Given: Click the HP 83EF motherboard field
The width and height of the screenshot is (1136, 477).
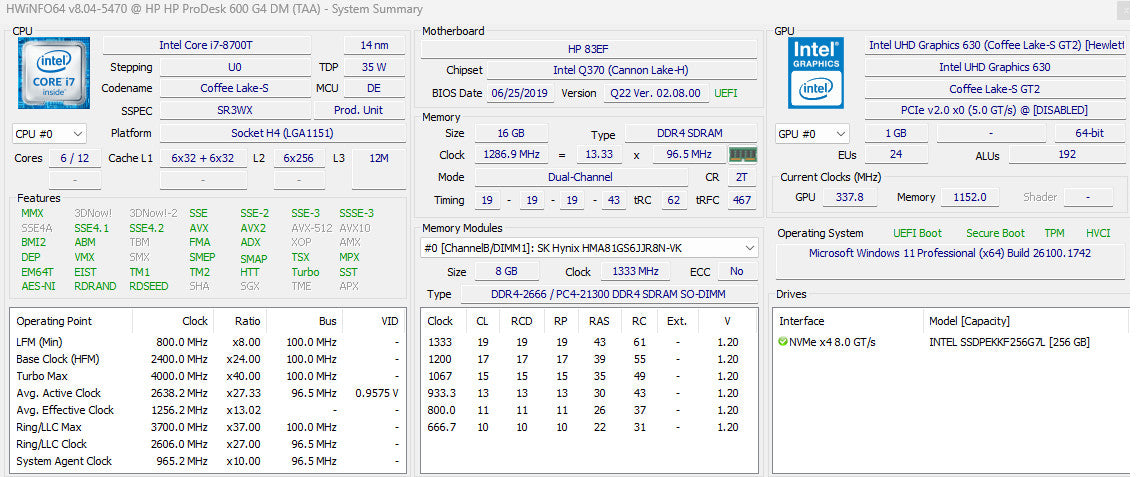Looking at the screenshot, I should tap(589, 49).
